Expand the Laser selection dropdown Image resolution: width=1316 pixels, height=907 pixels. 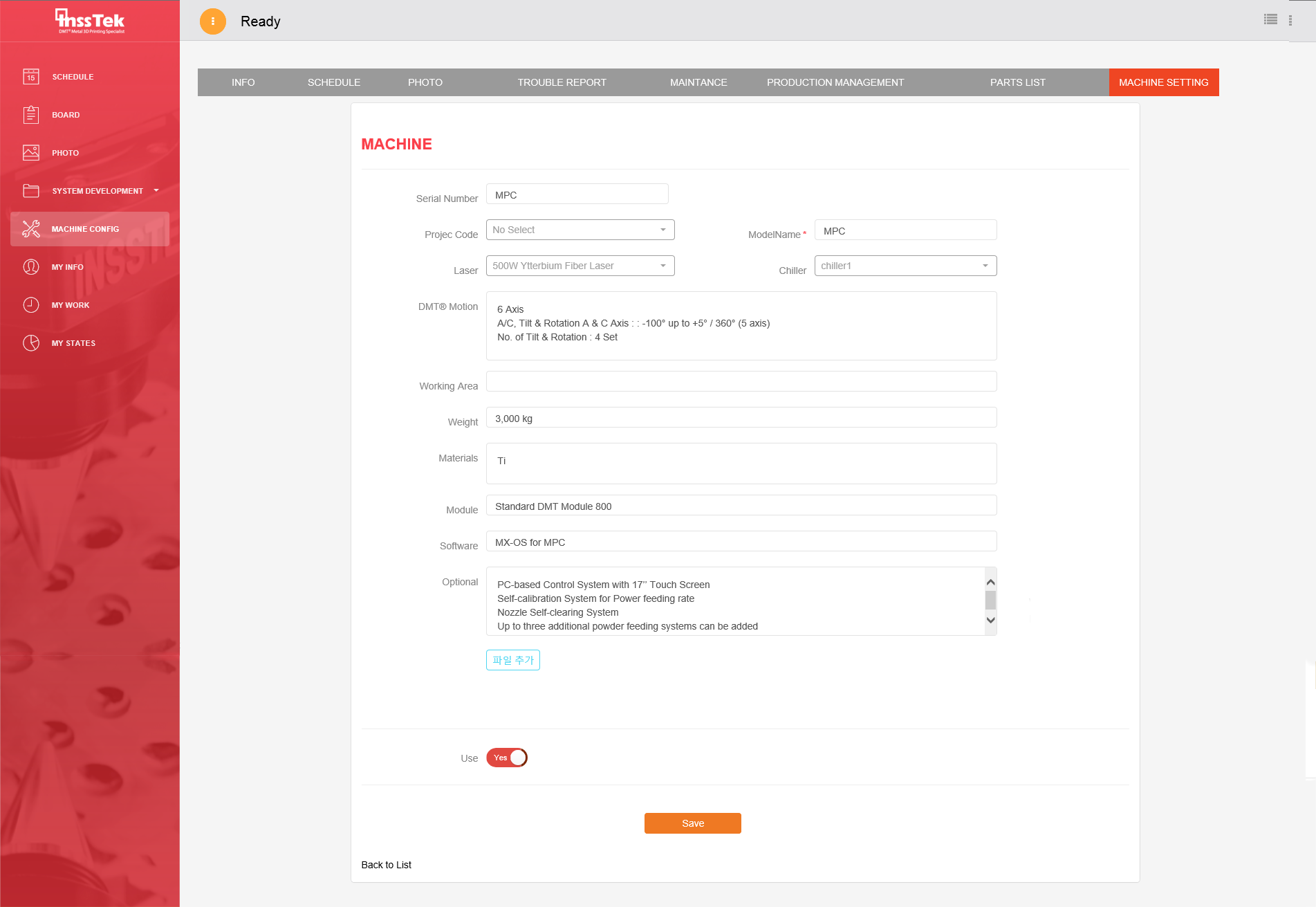point(580,266)
